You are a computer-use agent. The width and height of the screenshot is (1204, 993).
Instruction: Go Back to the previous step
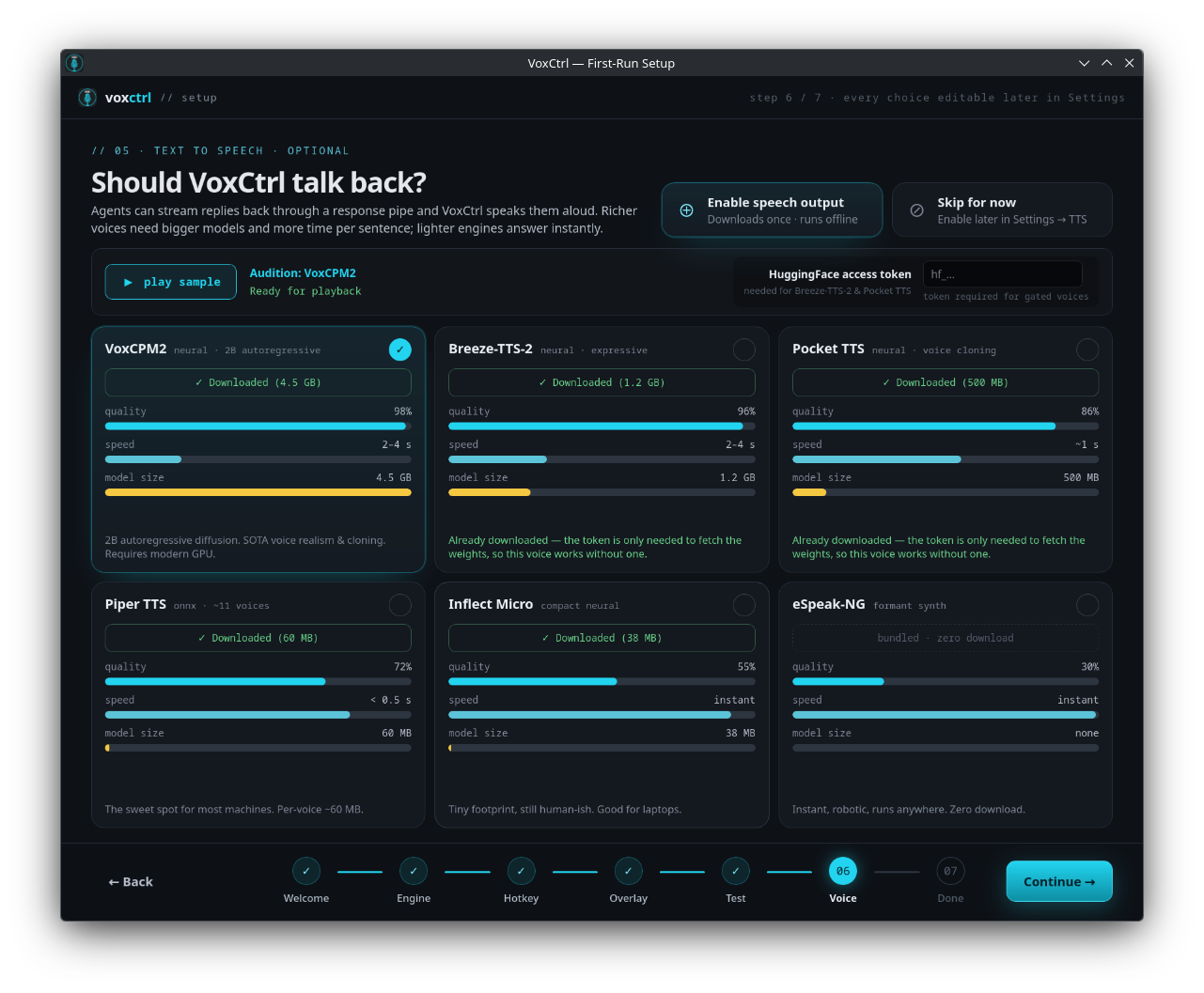[x=131, y=881]
